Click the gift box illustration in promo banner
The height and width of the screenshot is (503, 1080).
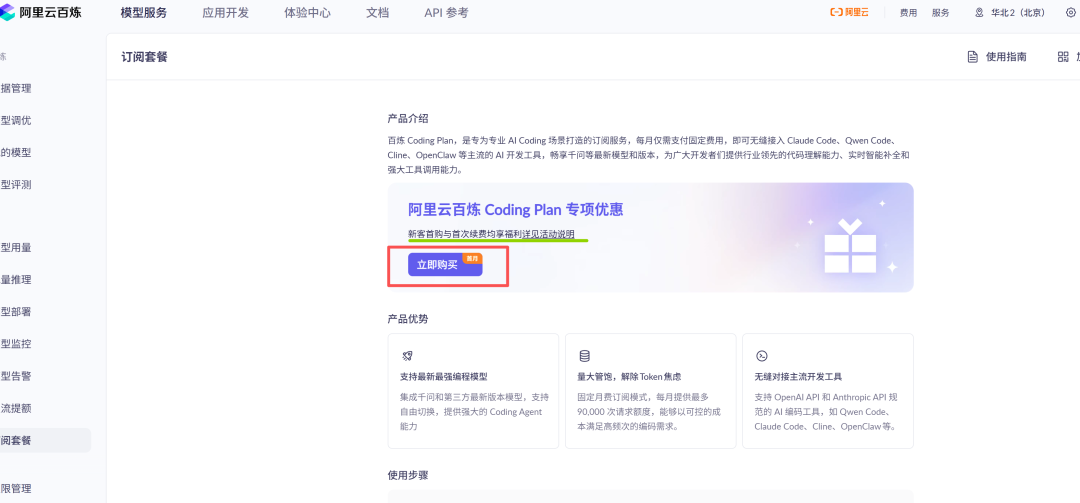pyautogui.click(x=850, y=245)
